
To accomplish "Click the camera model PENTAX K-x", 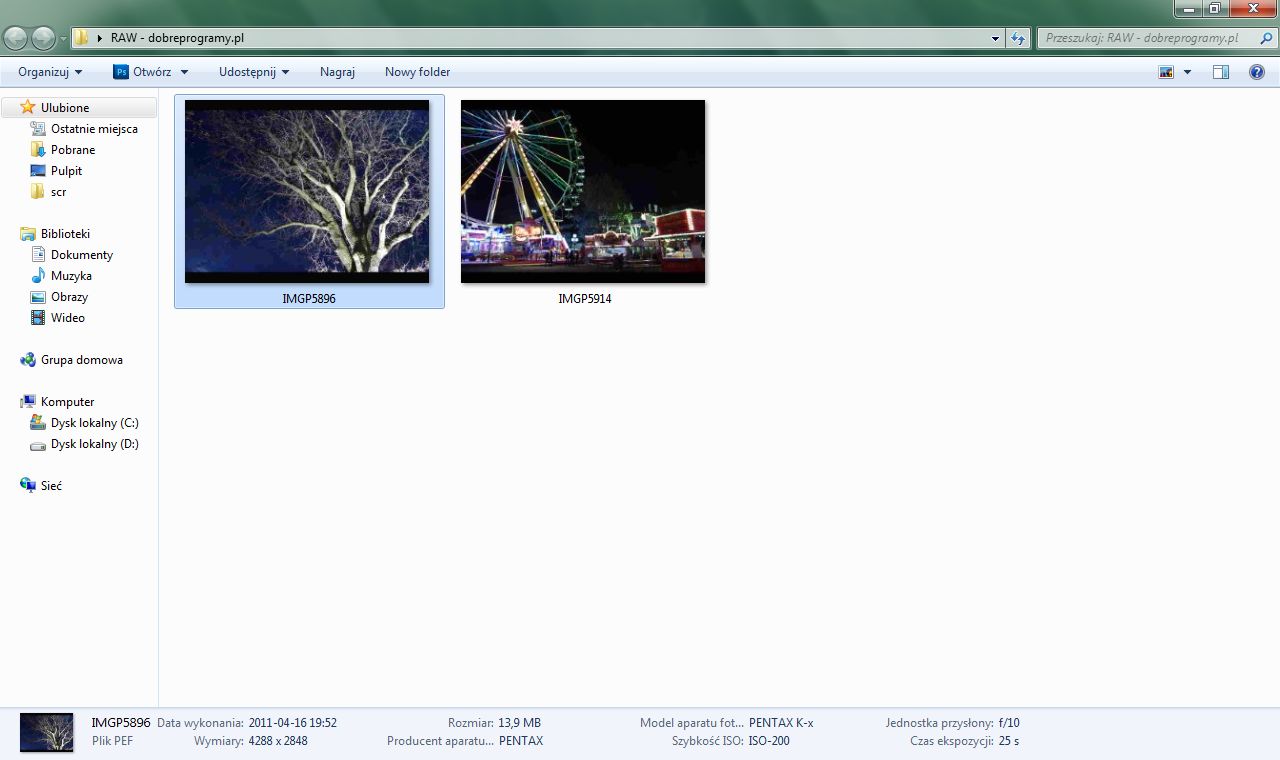I will (x=781, y=722).
